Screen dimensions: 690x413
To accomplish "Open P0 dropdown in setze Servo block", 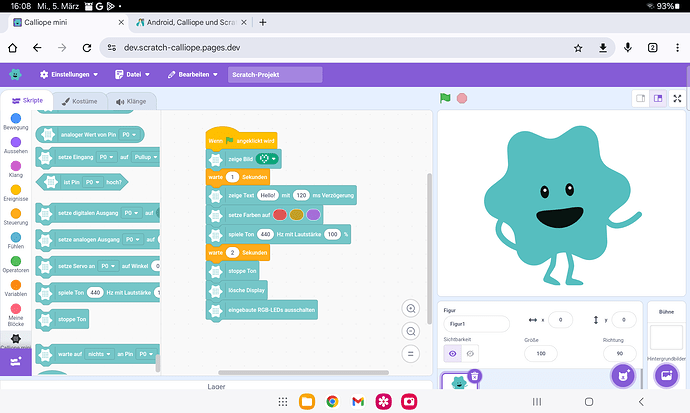I will [108, 266].
